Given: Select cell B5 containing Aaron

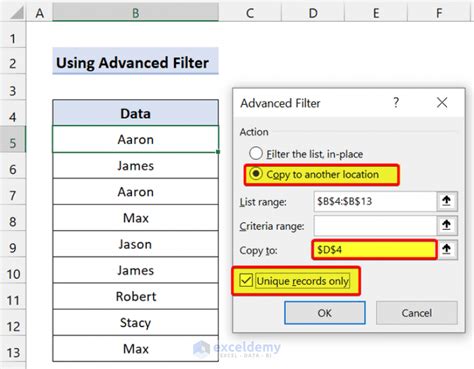Looking at the screenshot, I should [135, 139].
